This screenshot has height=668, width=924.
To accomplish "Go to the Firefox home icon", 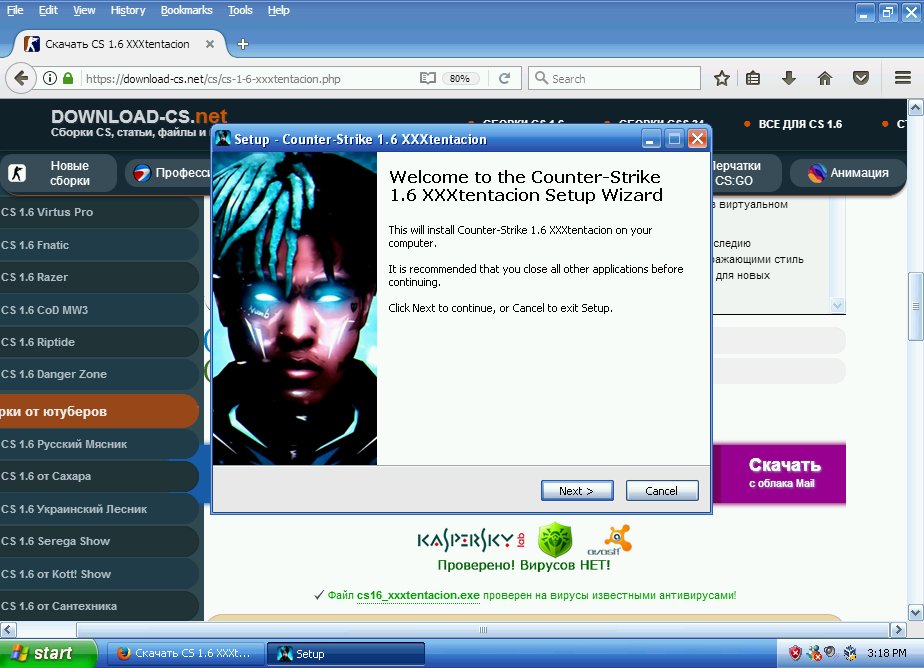I will [x=825, y=78].
